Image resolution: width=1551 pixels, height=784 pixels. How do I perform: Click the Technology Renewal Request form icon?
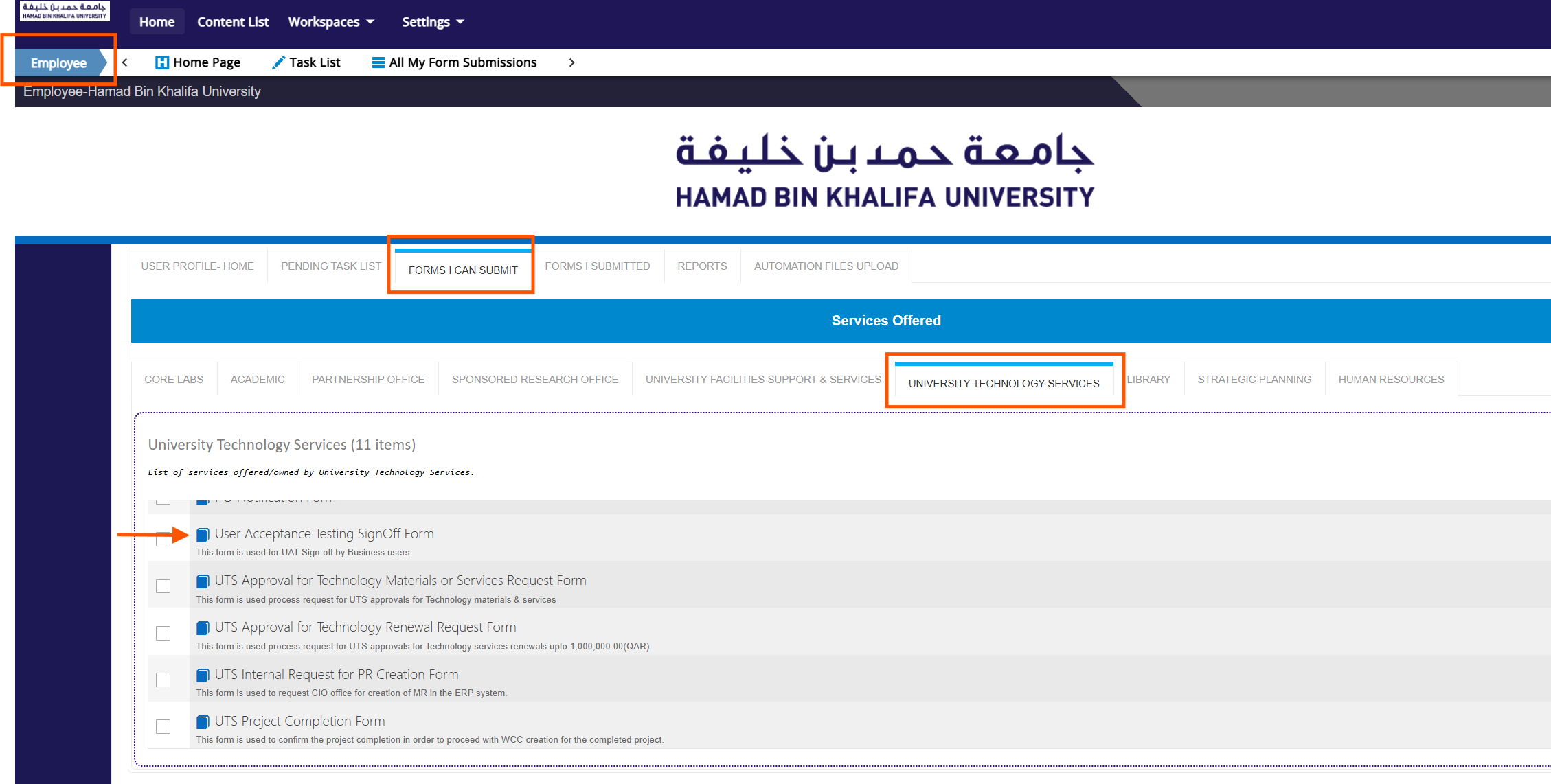tap(203, 628)
